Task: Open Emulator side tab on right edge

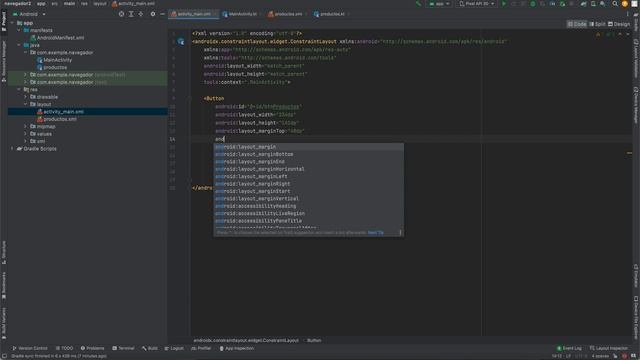Action: point(636,276)
